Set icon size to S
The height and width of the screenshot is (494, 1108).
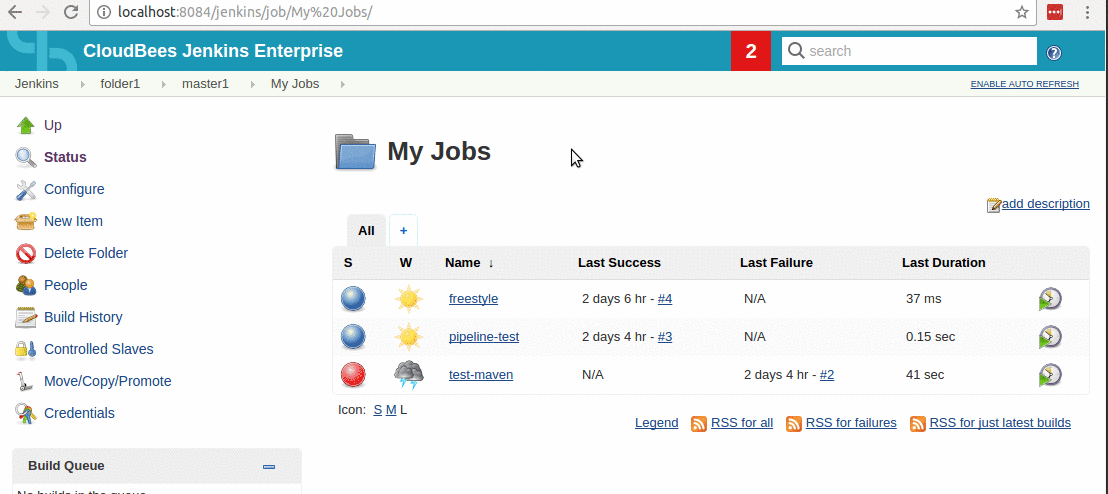[x=377, y=410]
